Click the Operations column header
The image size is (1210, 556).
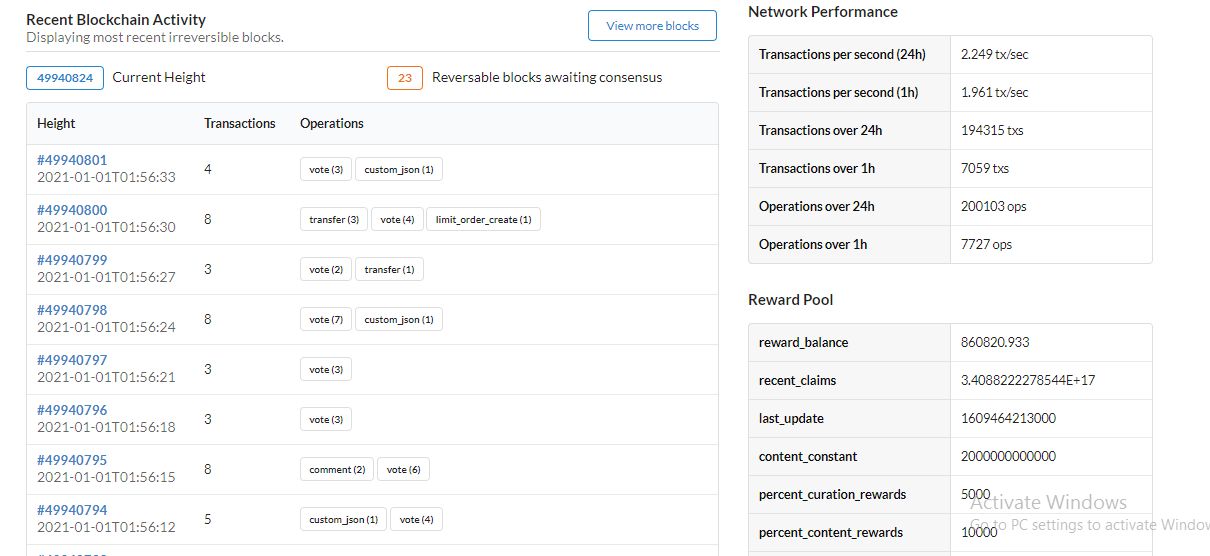point(332,123)
